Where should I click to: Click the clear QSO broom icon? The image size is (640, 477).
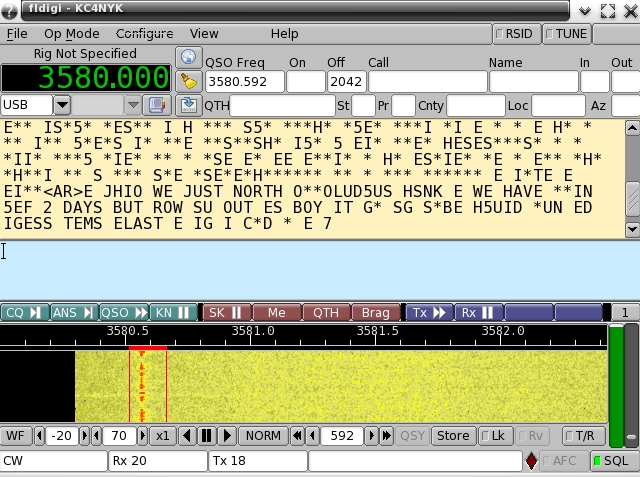[x=188, y=81]
